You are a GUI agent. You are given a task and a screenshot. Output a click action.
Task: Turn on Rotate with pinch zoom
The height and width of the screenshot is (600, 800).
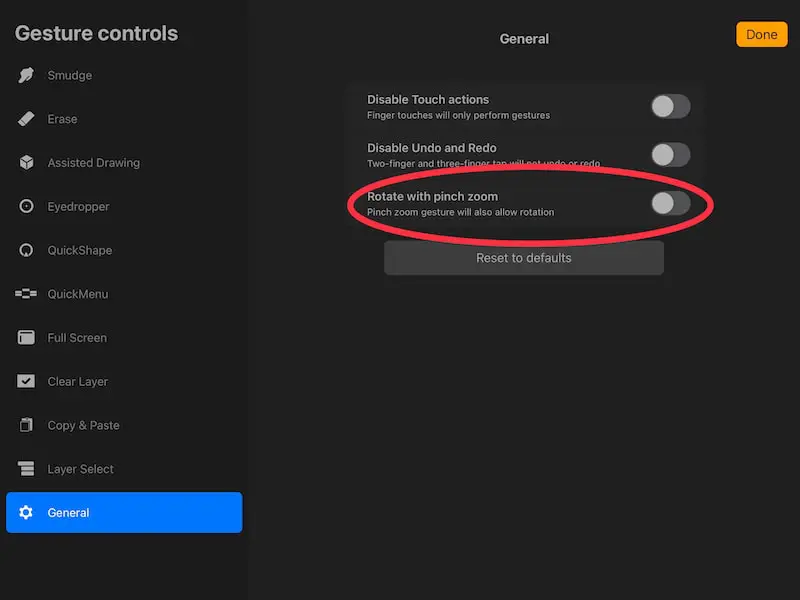[670, 204]
